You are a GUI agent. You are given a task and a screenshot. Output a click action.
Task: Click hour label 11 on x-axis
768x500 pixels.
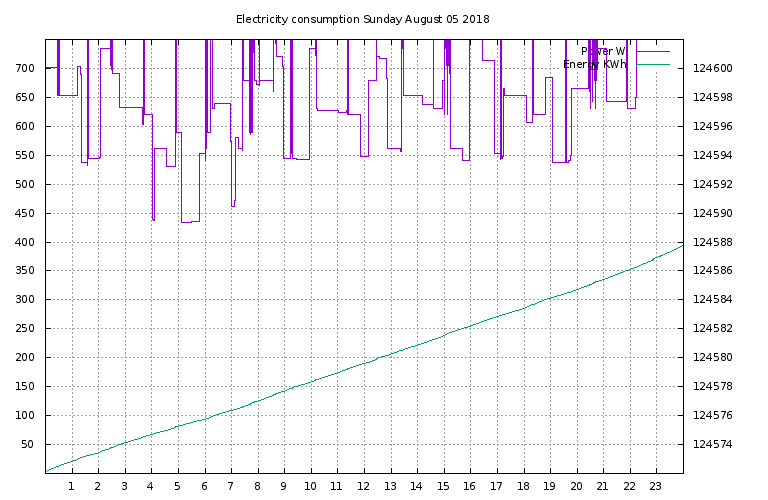pos(336,486)
